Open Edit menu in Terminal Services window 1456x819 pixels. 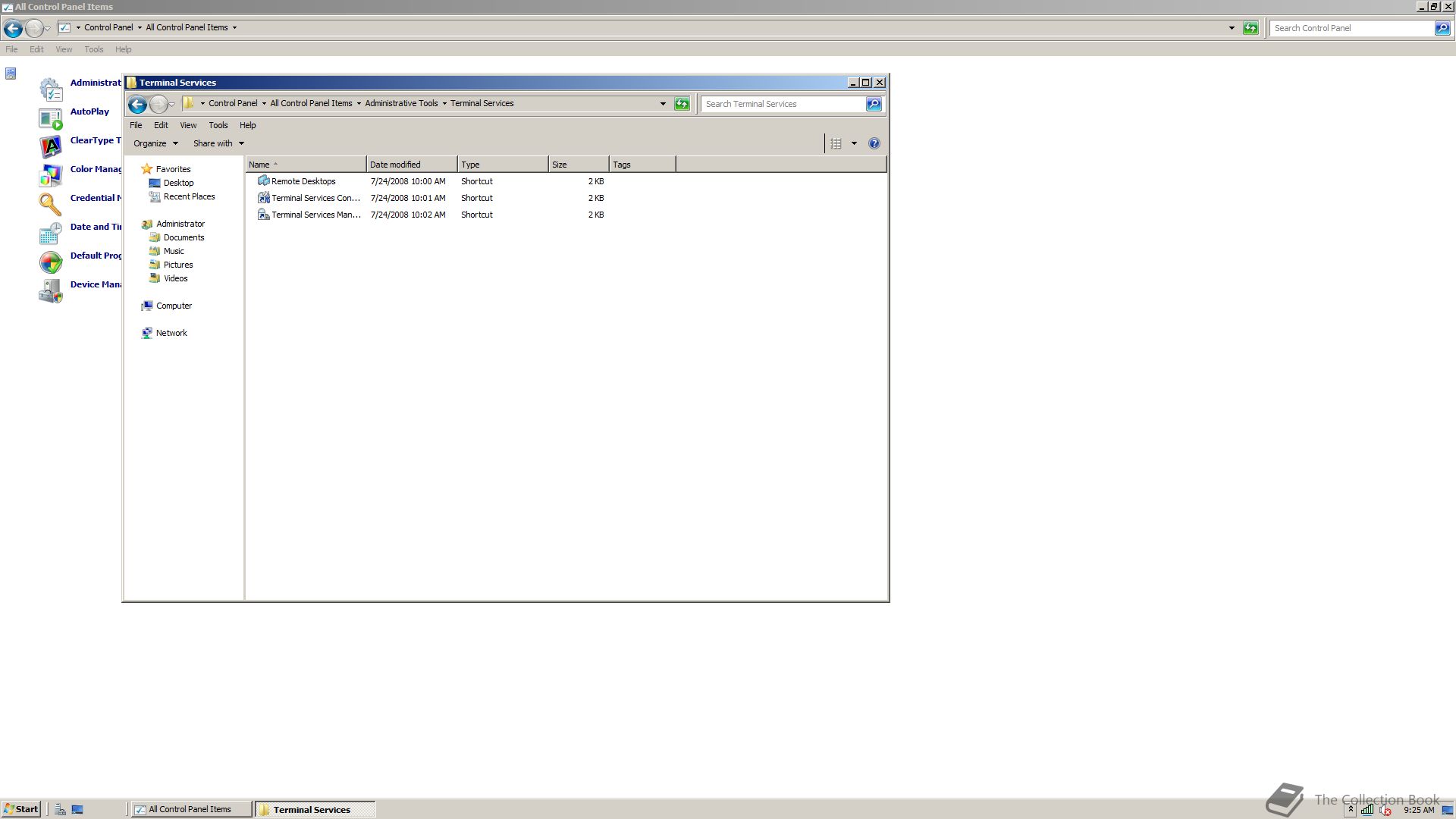[x=161, y=125]
